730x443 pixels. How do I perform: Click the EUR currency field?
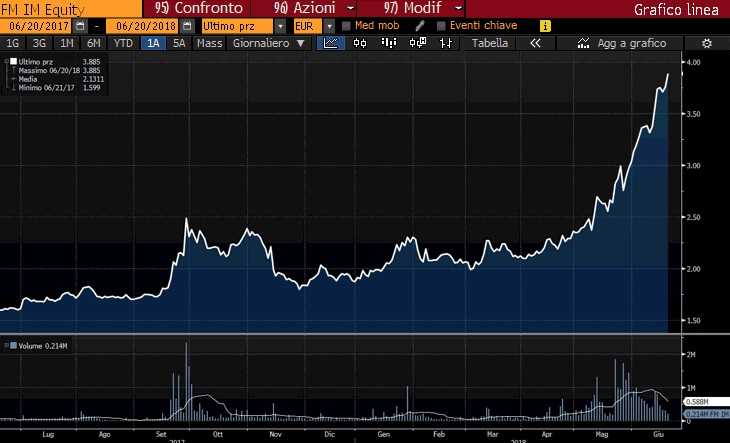(x=307, y=26)
